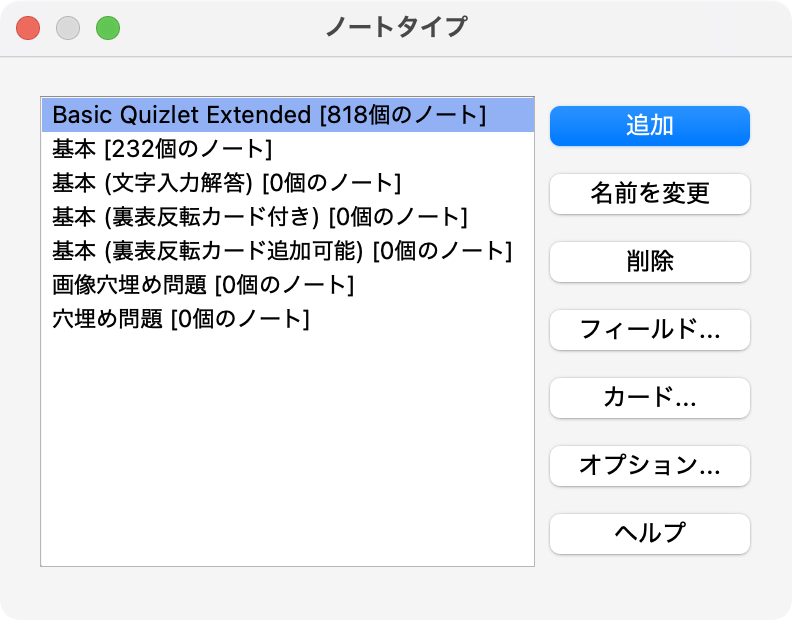The height and width of the screenshot is (620, 792).
Task: Select 基本 (裏表反転カード付き) in the list
Action: (259, 217)
